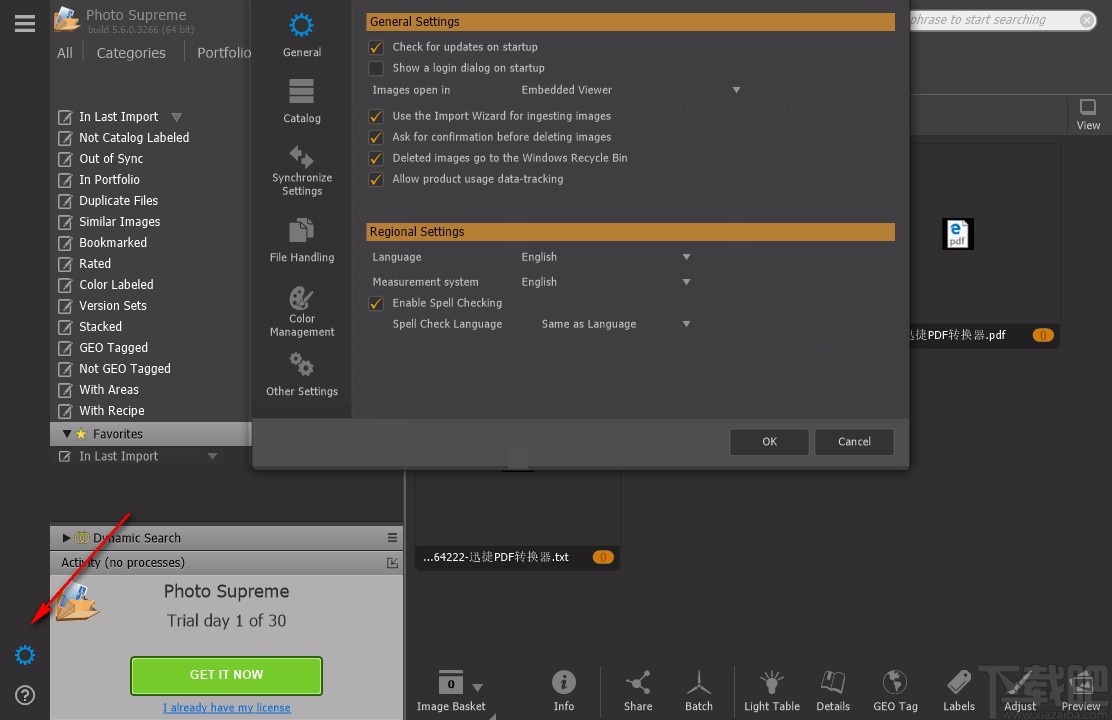1112x720 pixels.
Task: Click the Share toolbar icon
Action: pyautogui.click(x=638, y=690)
